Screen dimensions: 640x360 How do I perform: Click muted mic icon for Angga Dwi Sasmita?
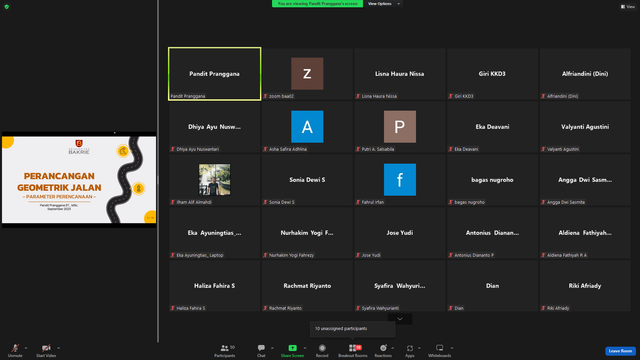click(543, 202)
